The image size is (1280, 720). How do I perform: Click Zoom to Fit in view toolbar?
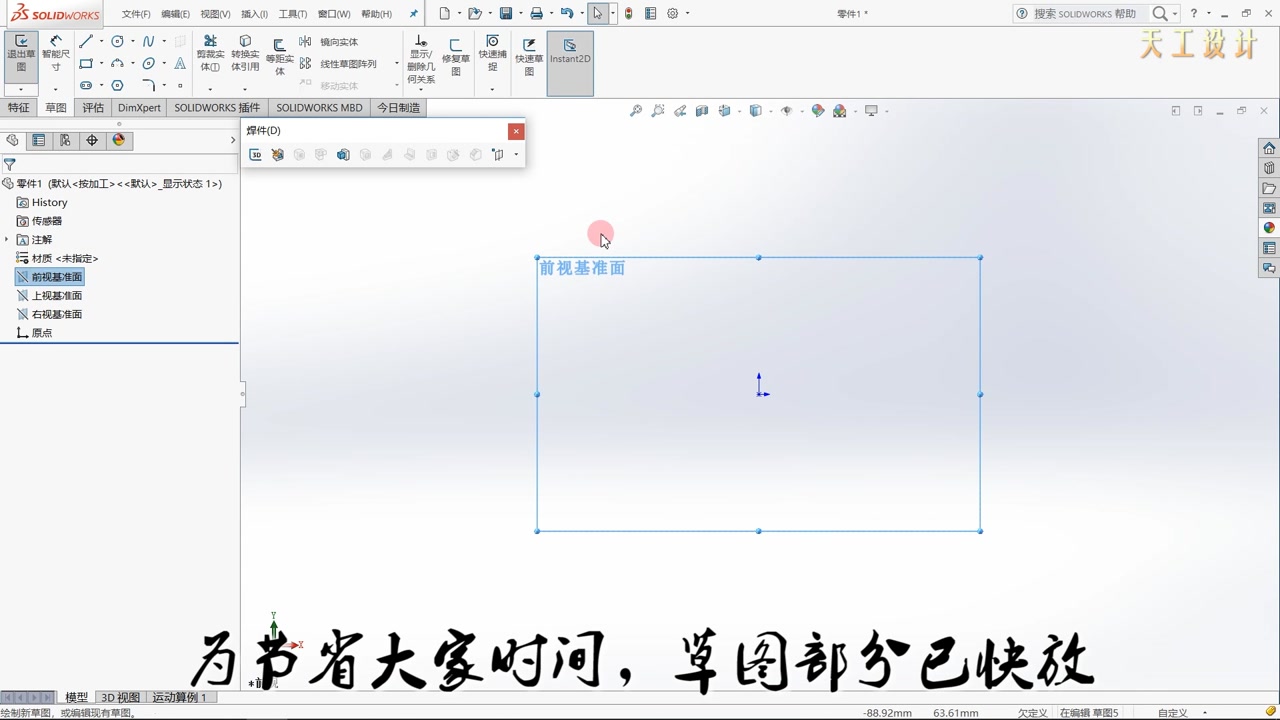(x=636, y=111)
